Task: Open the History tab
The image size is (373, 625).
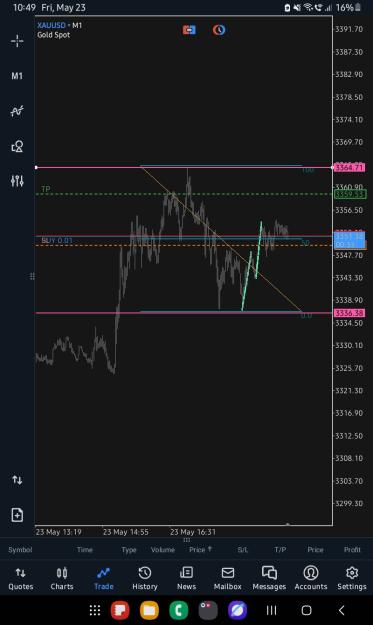Action: [x=145, y=579]
